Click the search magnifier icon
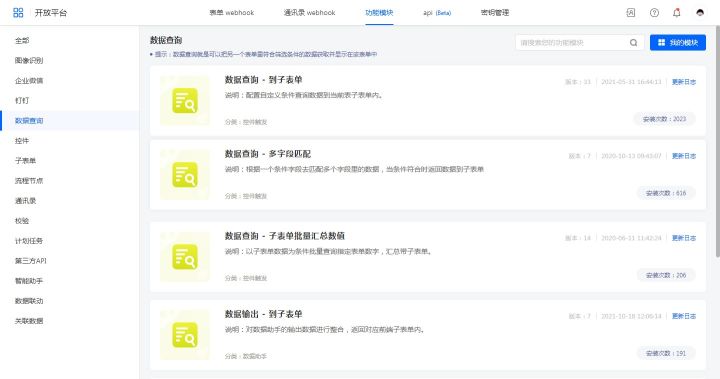Screen dimensions: 720x379 point(634,43)
